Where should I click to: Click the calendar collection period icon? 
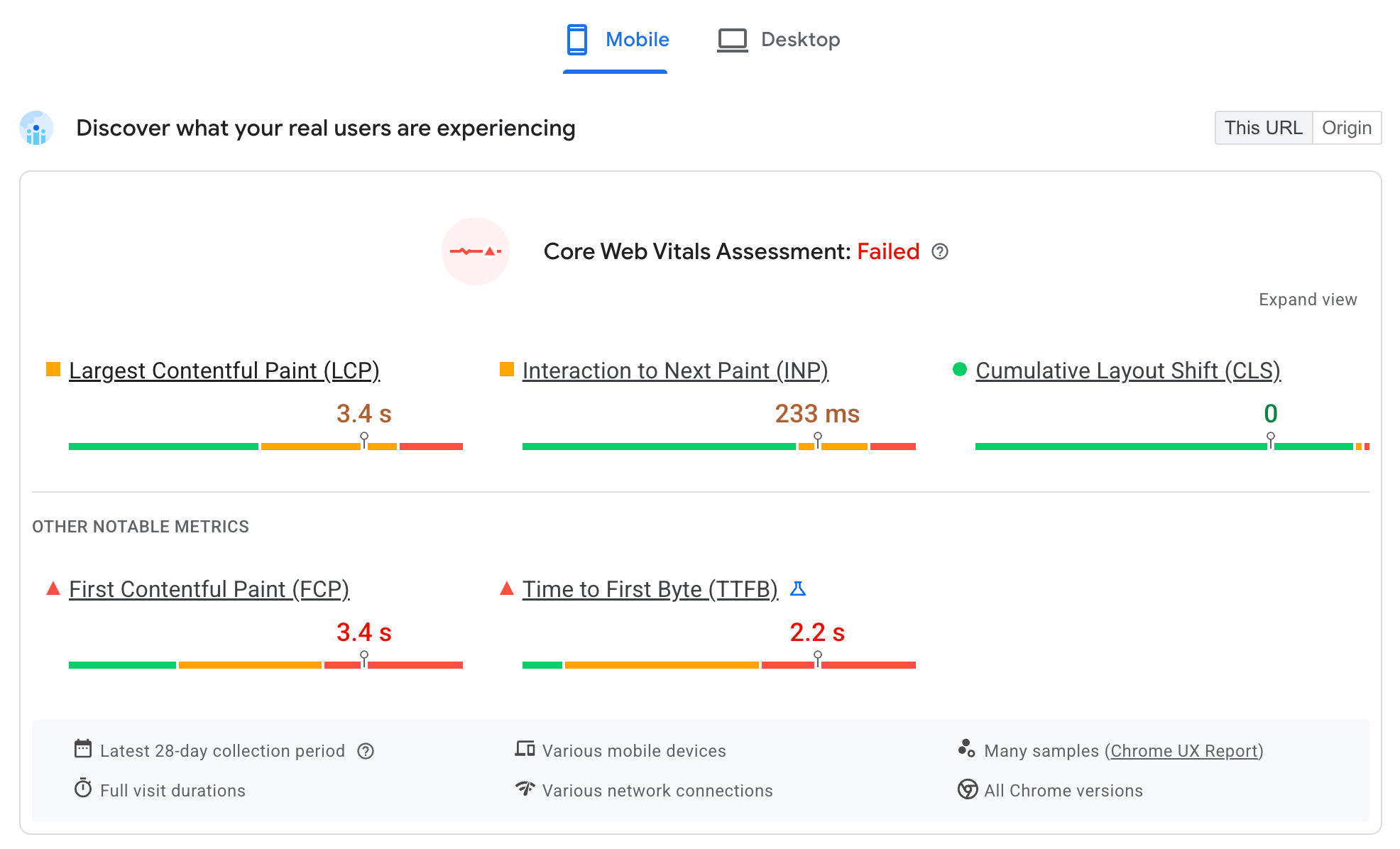(82, 750)
